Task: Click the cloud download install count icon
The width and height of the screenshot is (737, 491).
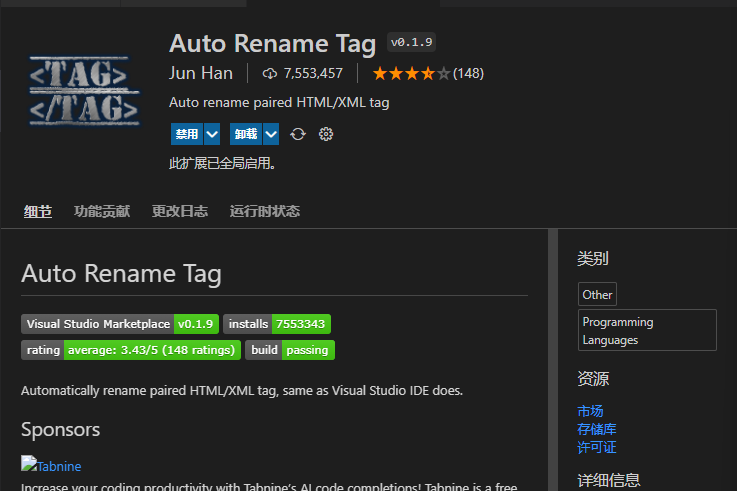Action: pos(269,73)
